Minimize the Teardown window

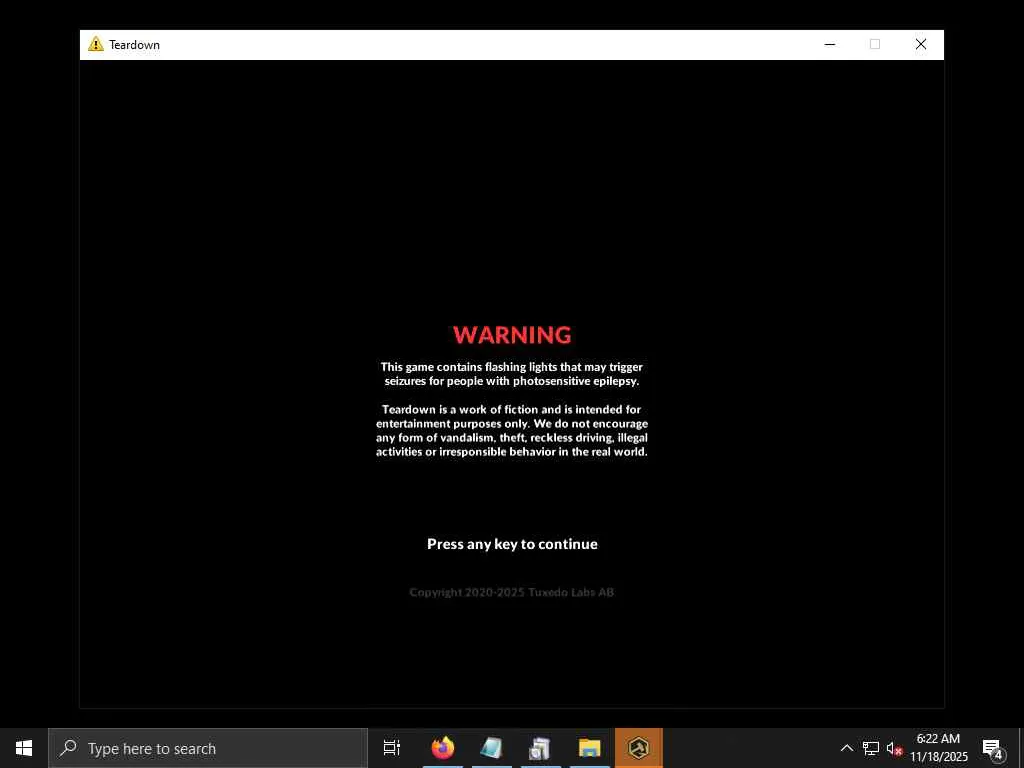(x=830, y=44)
